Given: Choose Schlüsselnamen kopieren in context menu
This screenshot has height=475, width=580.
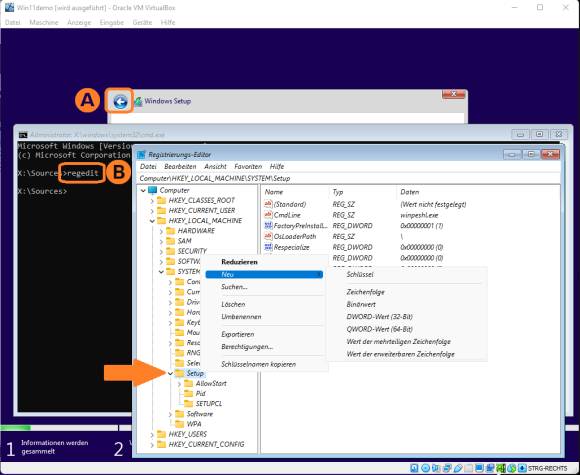Looking at the screenshot, I should [x=259, y=364].
